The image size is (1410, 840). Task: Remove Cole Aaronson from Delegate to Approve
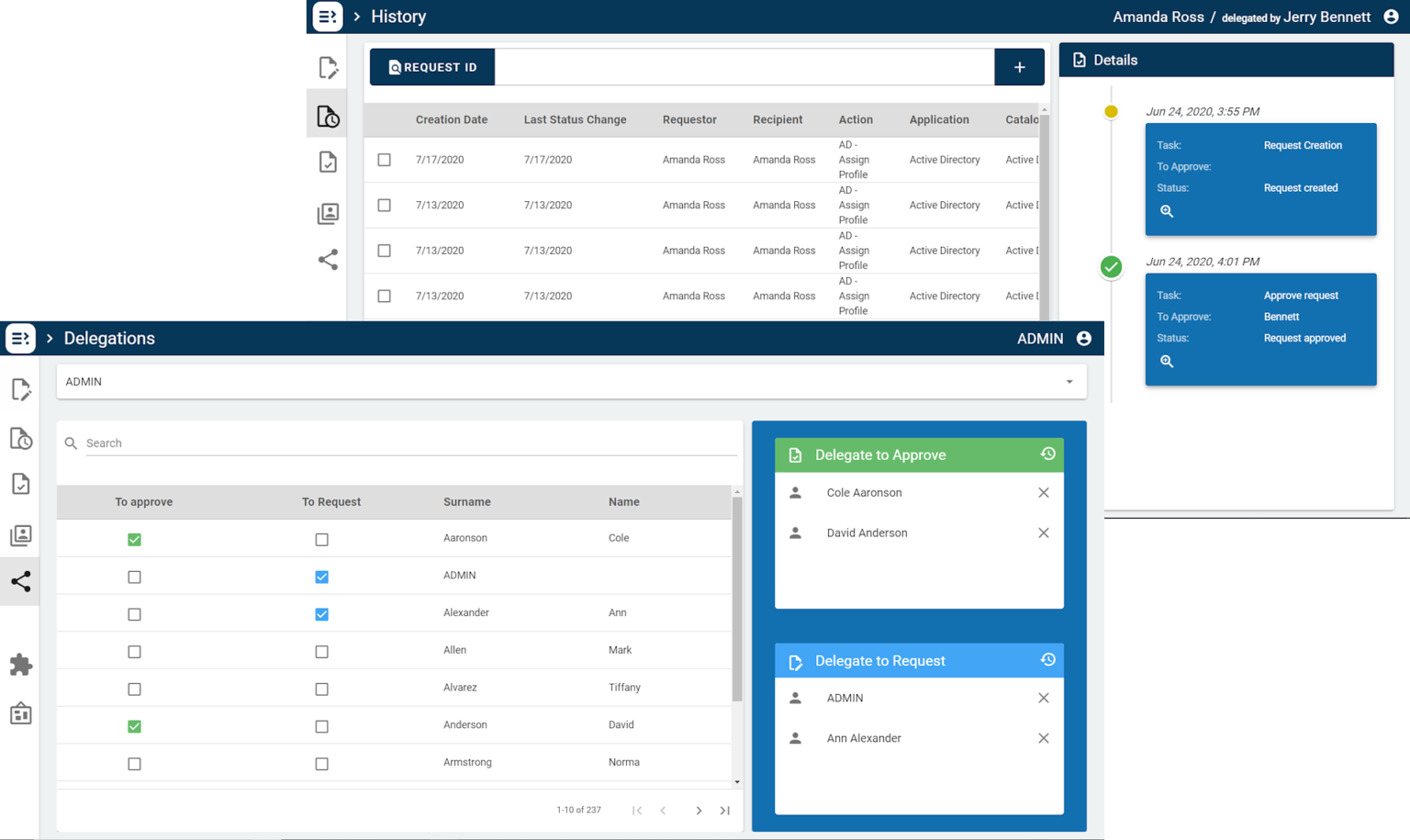tap(1044, 492)
